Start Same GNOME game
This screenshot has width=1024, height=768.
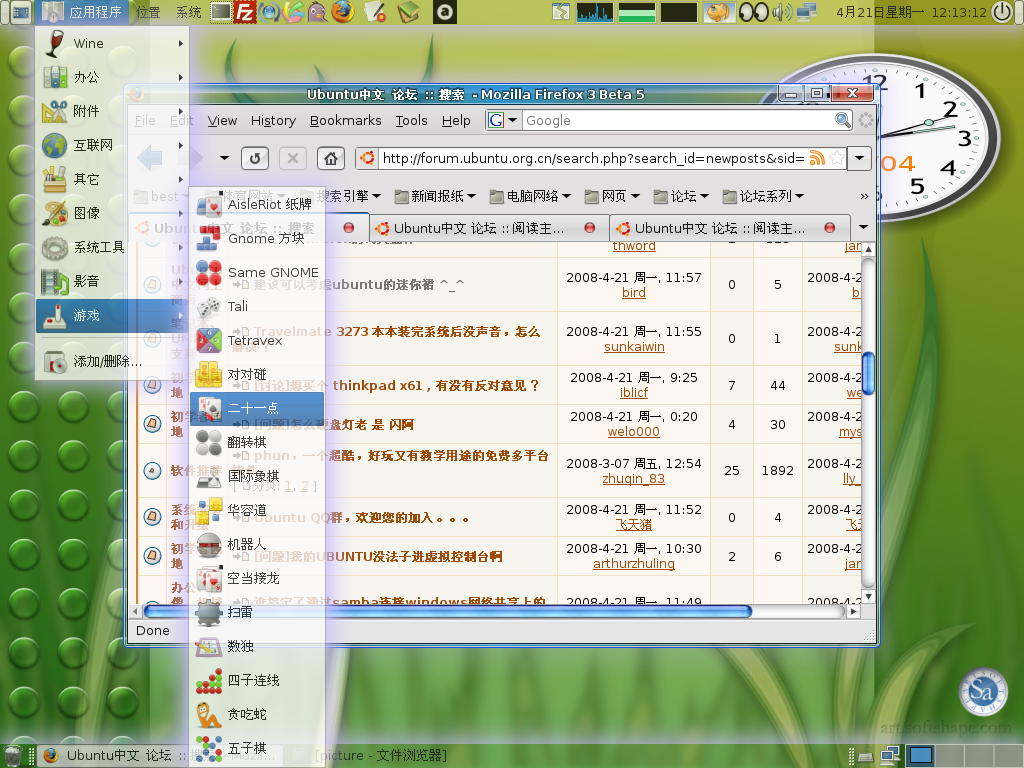(257, 272)
